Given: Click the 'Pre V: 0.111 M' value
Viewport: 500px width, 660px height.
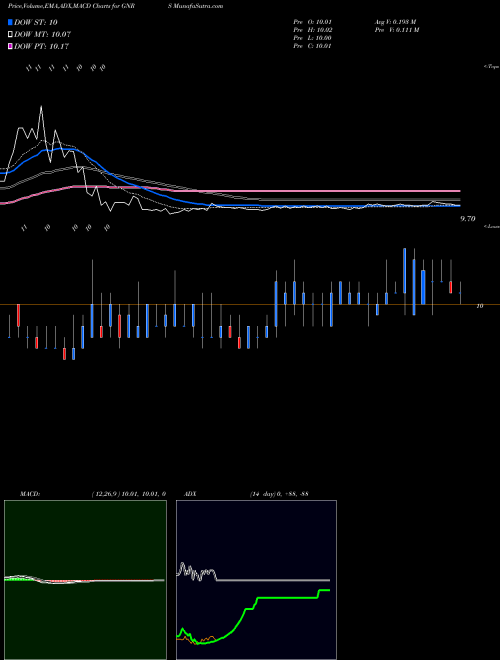Looking at the screenshot, I should pos(396,30).
